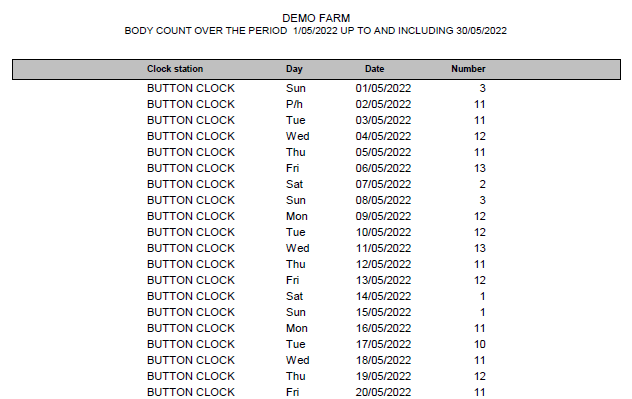Click number 13 on 06/05/2022 row

(480, 168)
